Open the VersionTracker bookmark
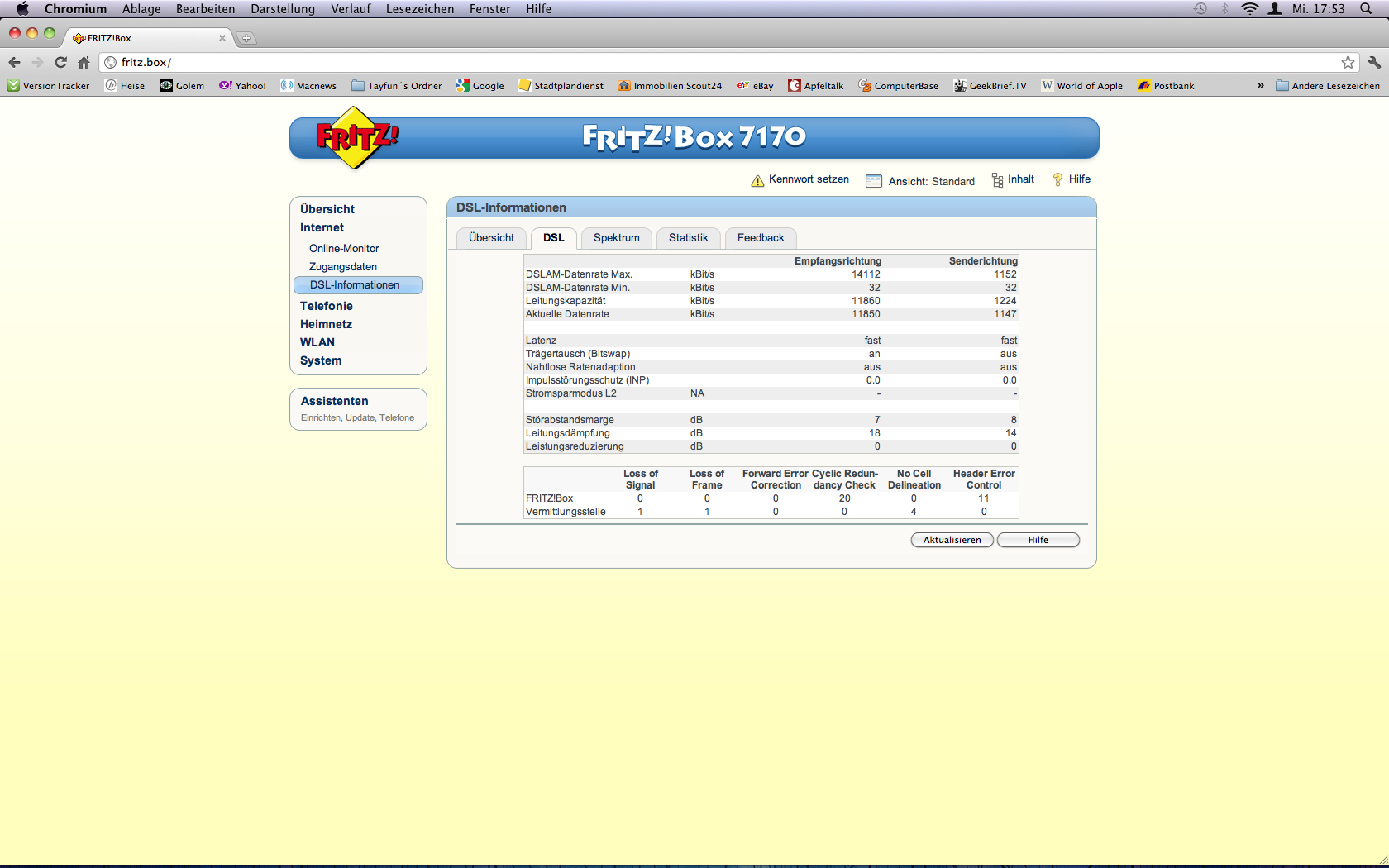 coord(48,86)
